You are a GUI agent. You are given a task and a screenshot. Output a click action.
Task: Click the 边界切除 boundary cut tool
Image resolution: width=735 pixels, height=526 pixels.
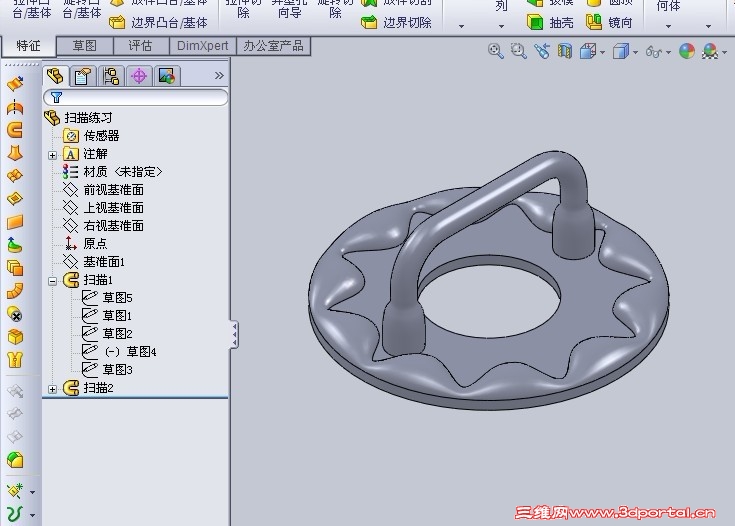pos(396,22)
